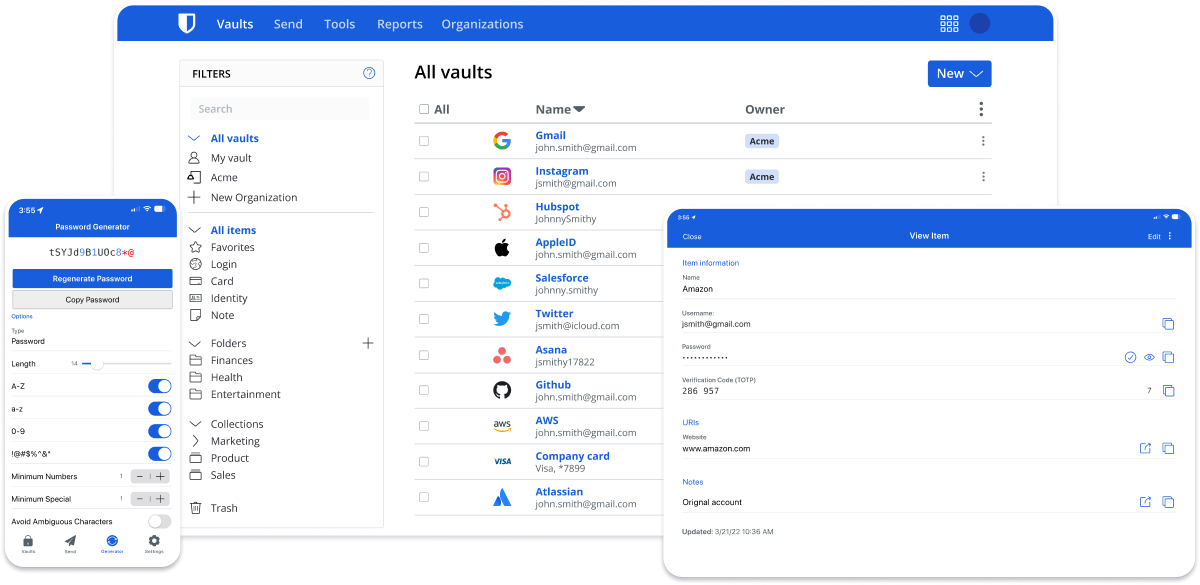
Task: Click the filters help question mark icon
Action: pyautogui.click(x=369, y=73)
